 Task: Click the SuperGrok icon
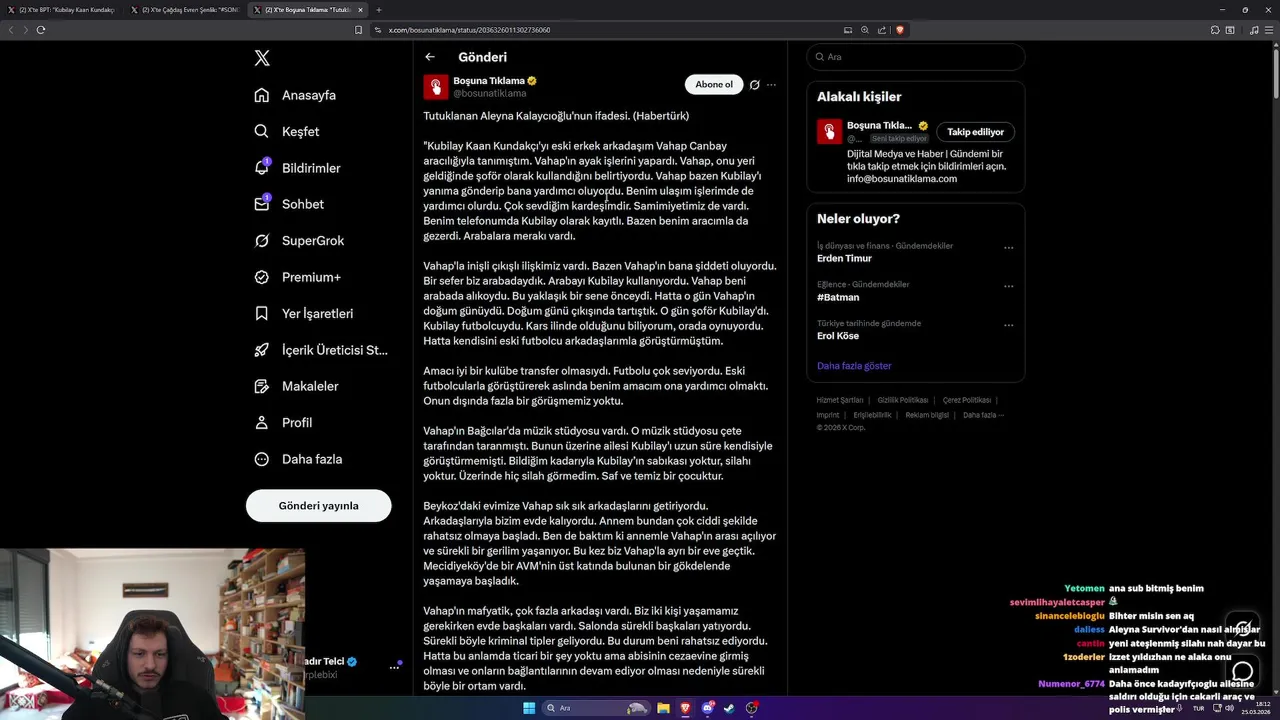point(262,240)
